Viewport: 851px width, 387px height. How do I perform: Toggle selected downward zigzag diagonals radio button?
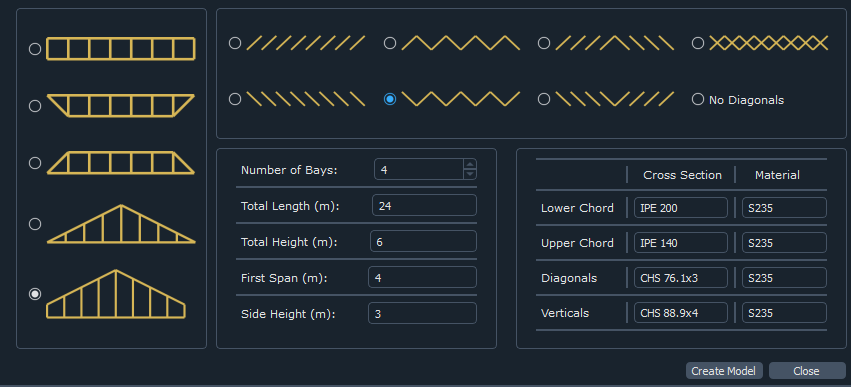click(x=390, y=99)
